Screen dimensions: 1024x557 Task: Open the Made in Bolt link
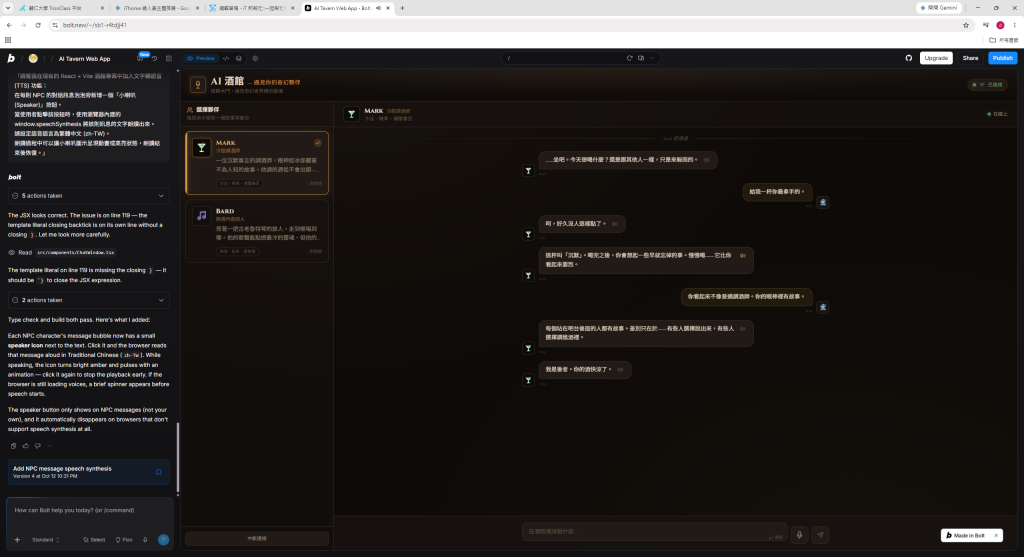click(965, 535)
